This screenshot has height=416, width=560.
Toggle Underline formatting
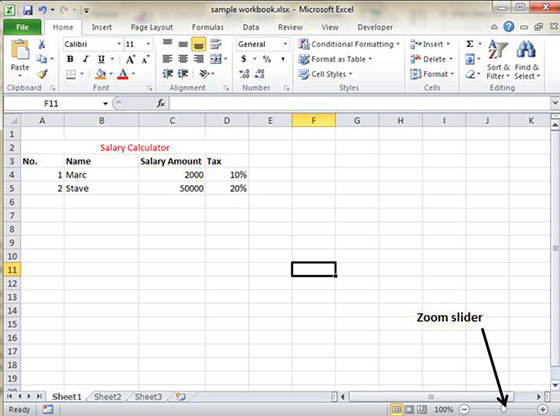click(101, 59)
